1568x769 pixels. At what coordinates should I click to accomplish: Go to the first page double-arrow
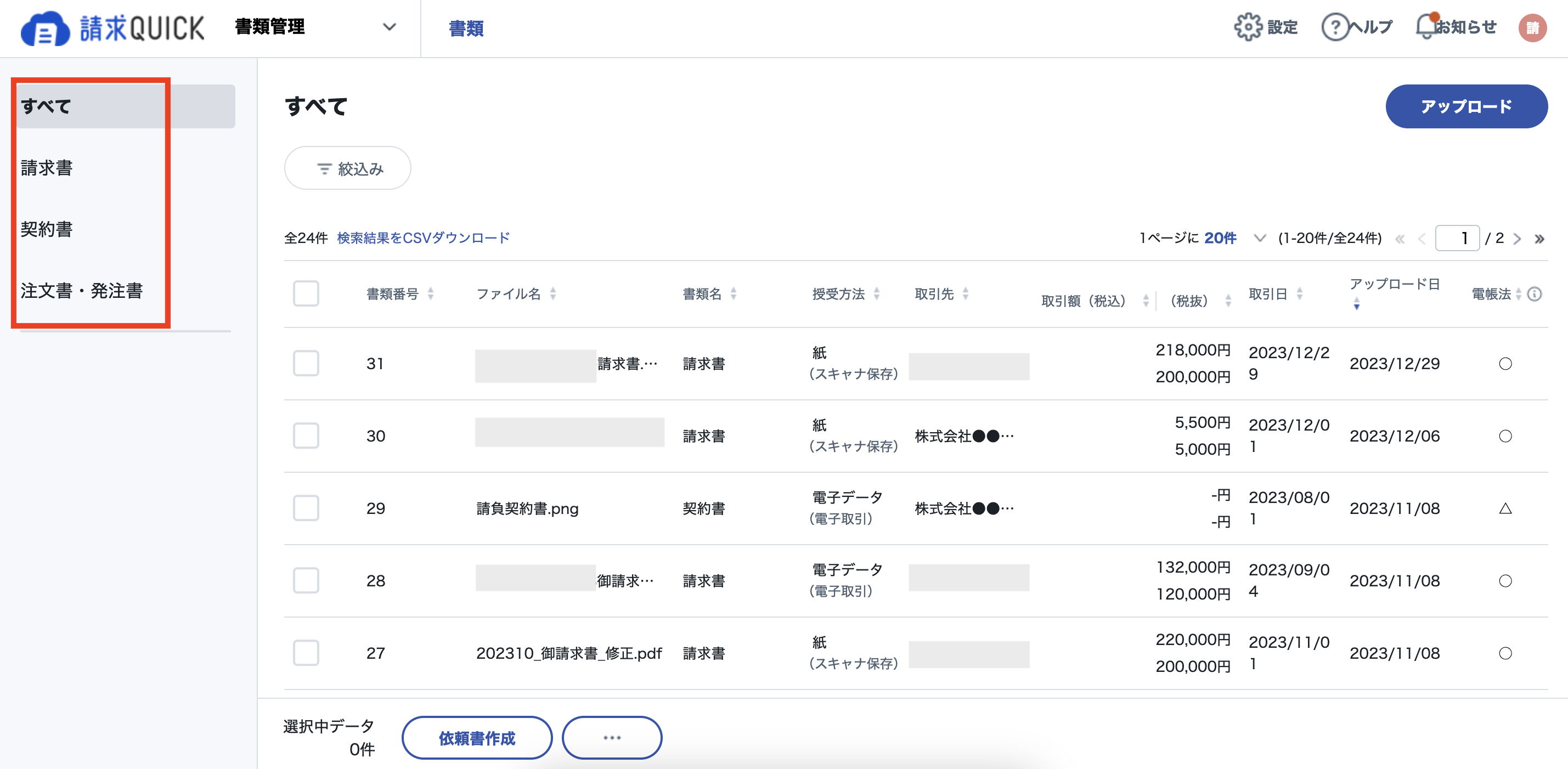1400,239
